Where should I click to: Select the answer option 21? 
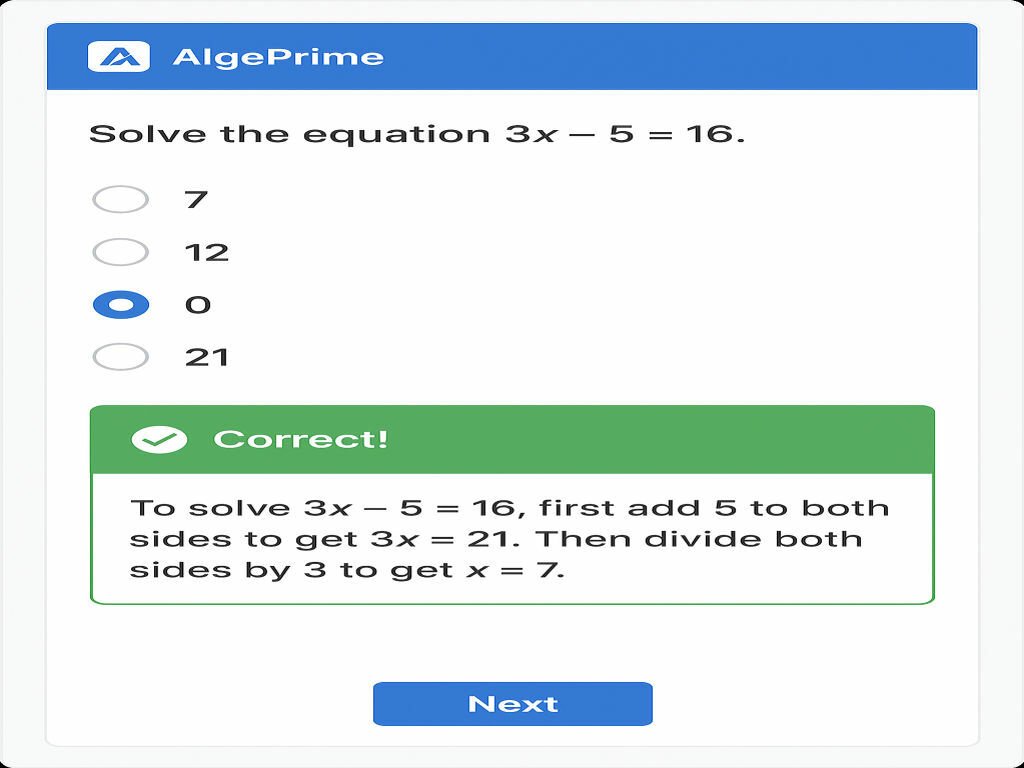tap(120, 356)
